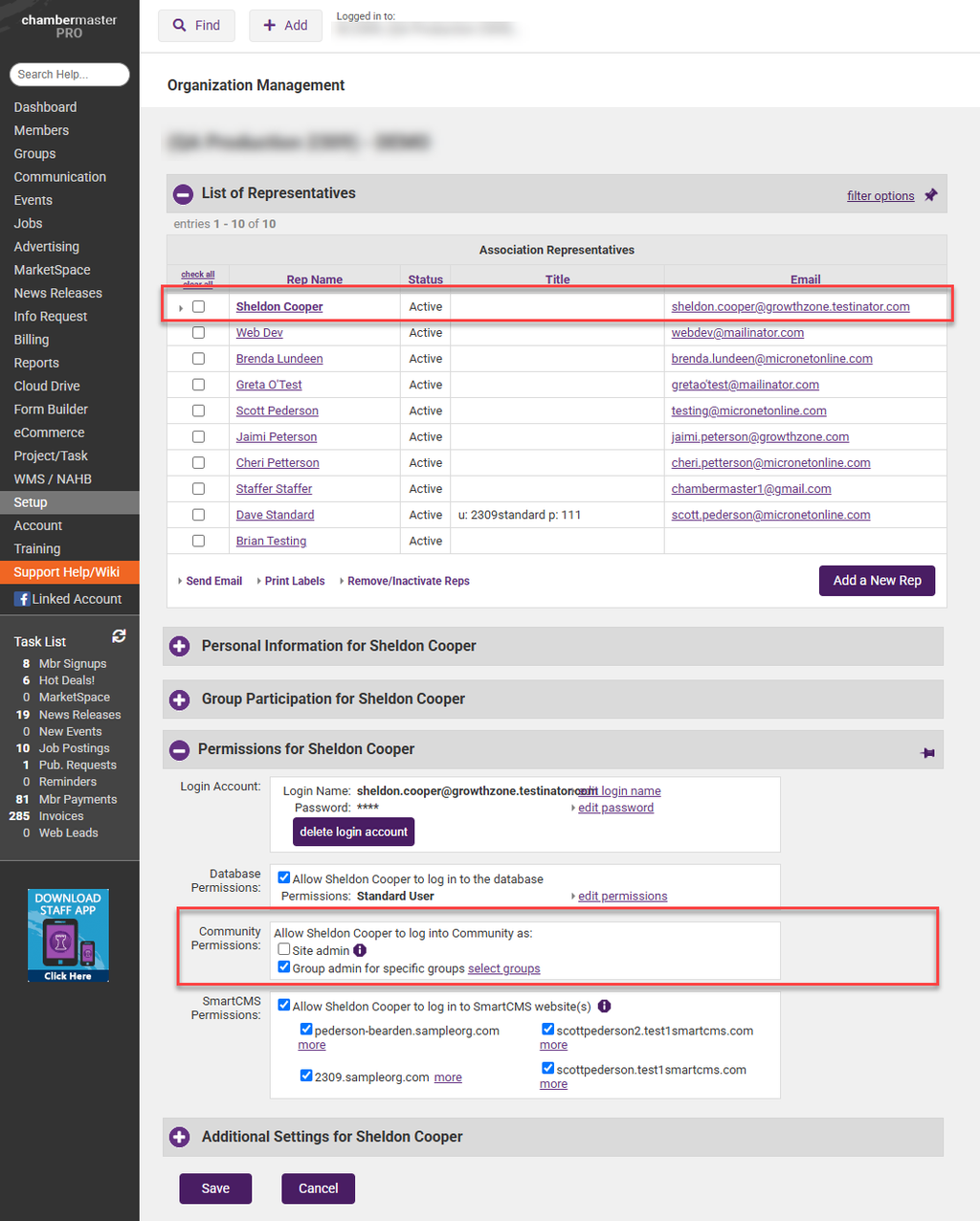Enable the Site admin checkbox

coord(284,949)
